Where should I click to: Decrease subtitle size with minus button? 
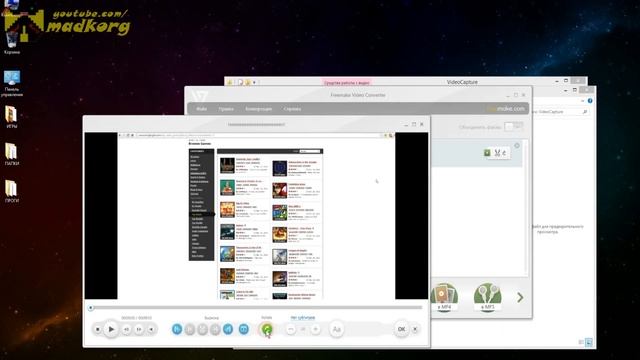(x=291, y=329)
